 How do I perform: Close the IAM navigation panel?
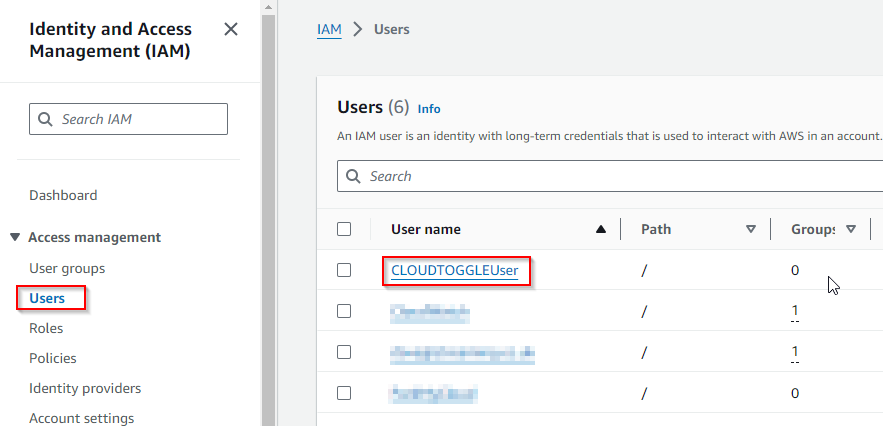click(x=231, y=29)
